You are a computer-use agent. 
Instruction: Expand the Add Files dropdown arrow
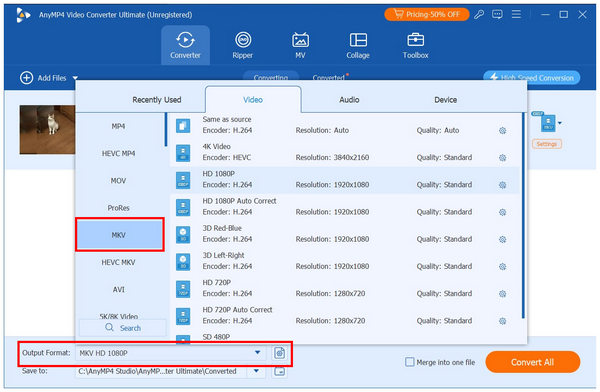(75, 78)
